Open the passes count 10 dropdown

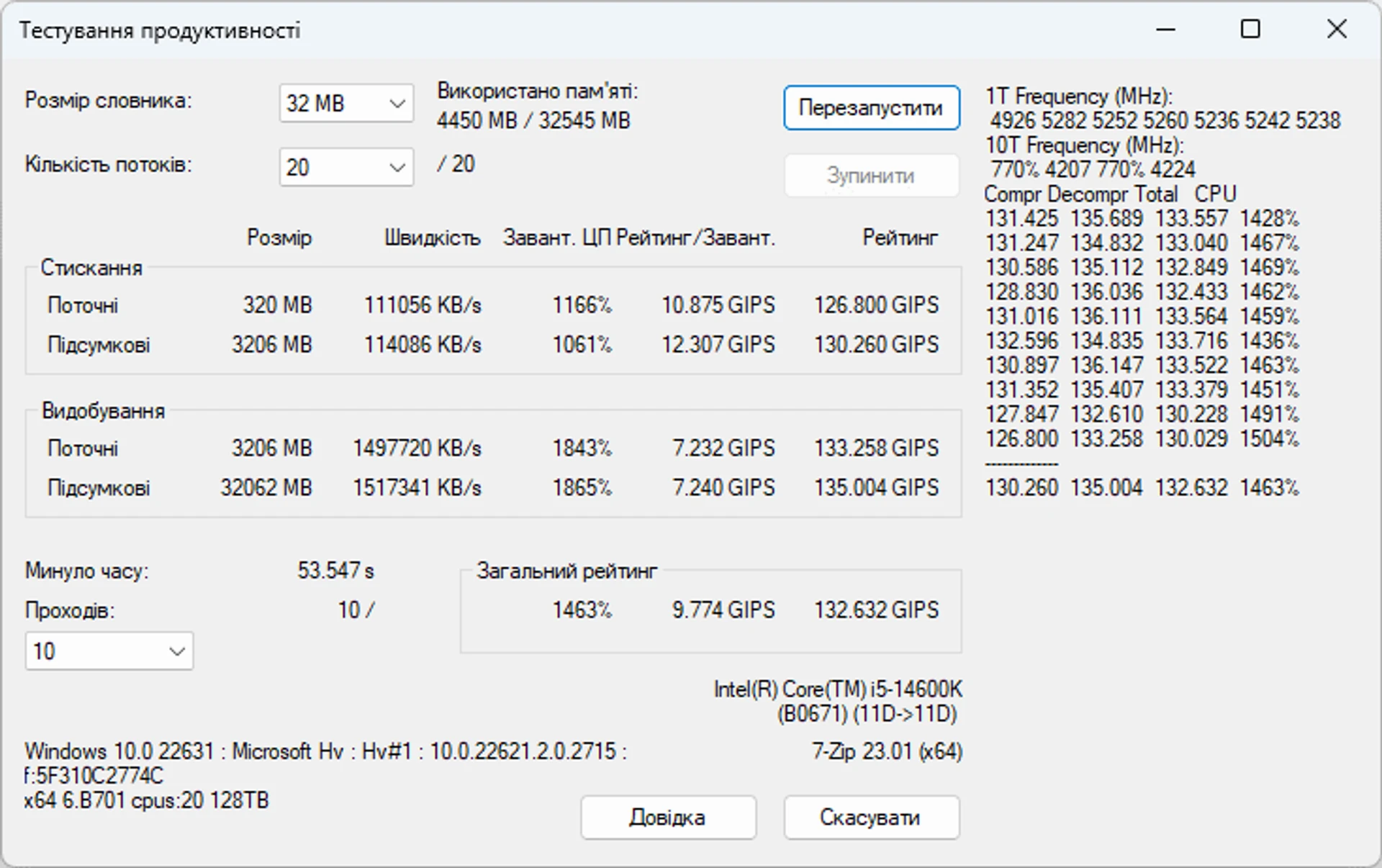pos(109,651)
